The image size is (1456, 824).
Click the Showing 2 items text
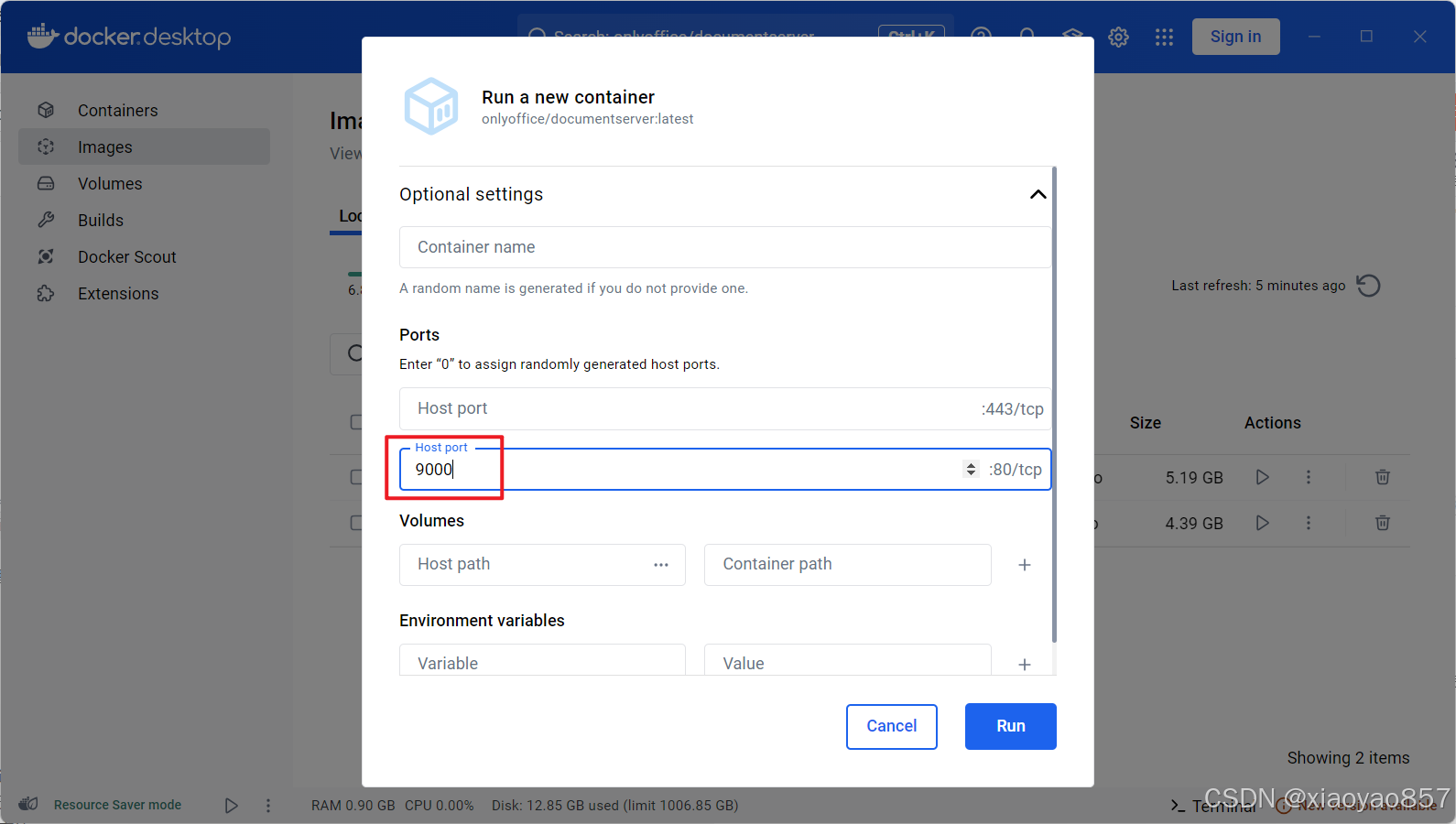[1348, 758]
